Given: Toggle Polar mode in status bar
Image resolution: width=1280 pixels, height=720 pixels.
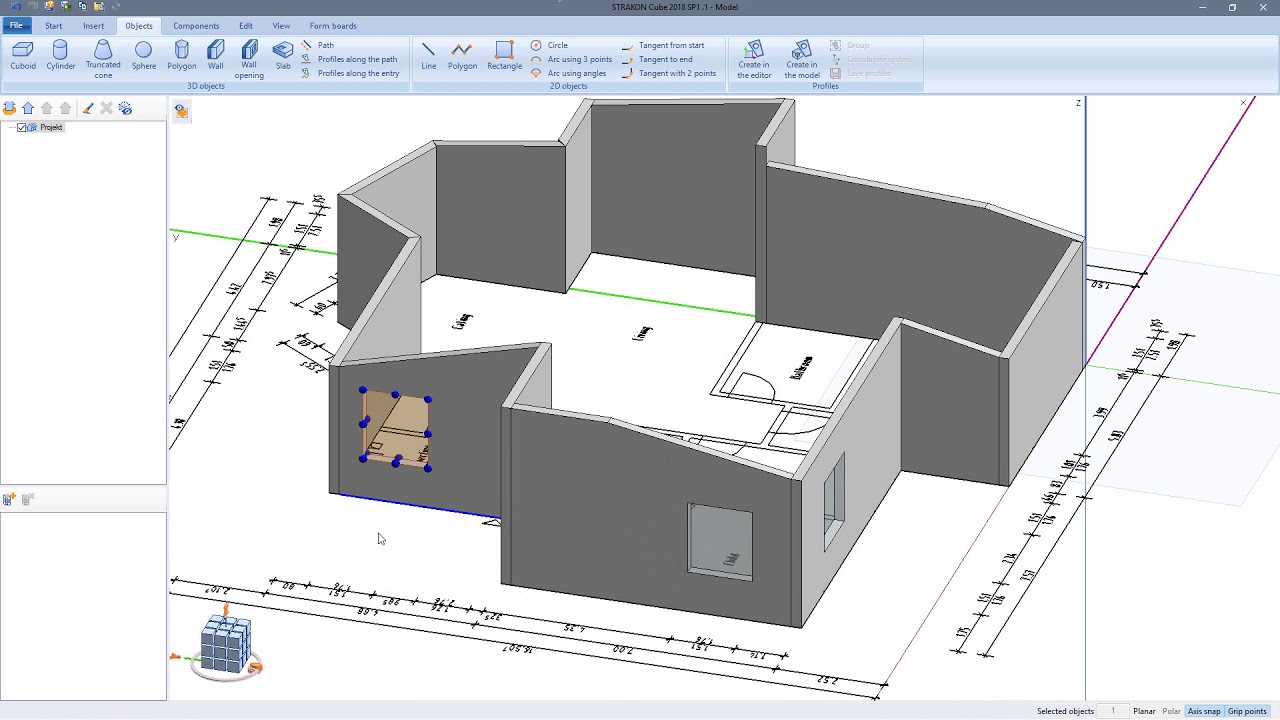Looking at the screenshot, I should [1171, 711].
